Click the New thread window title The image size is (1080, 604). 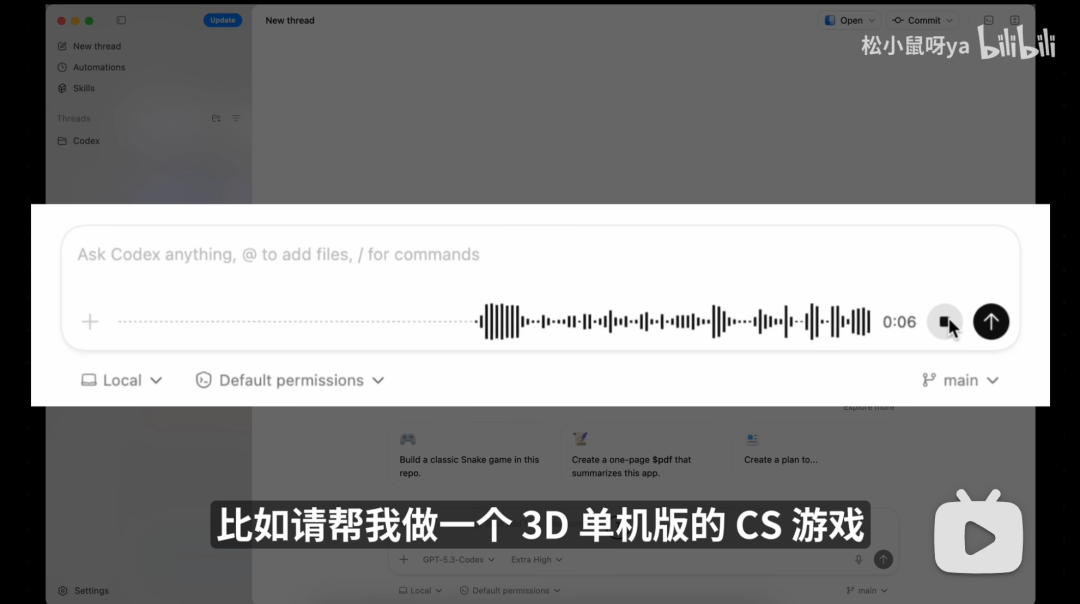[x=290, y=21]
